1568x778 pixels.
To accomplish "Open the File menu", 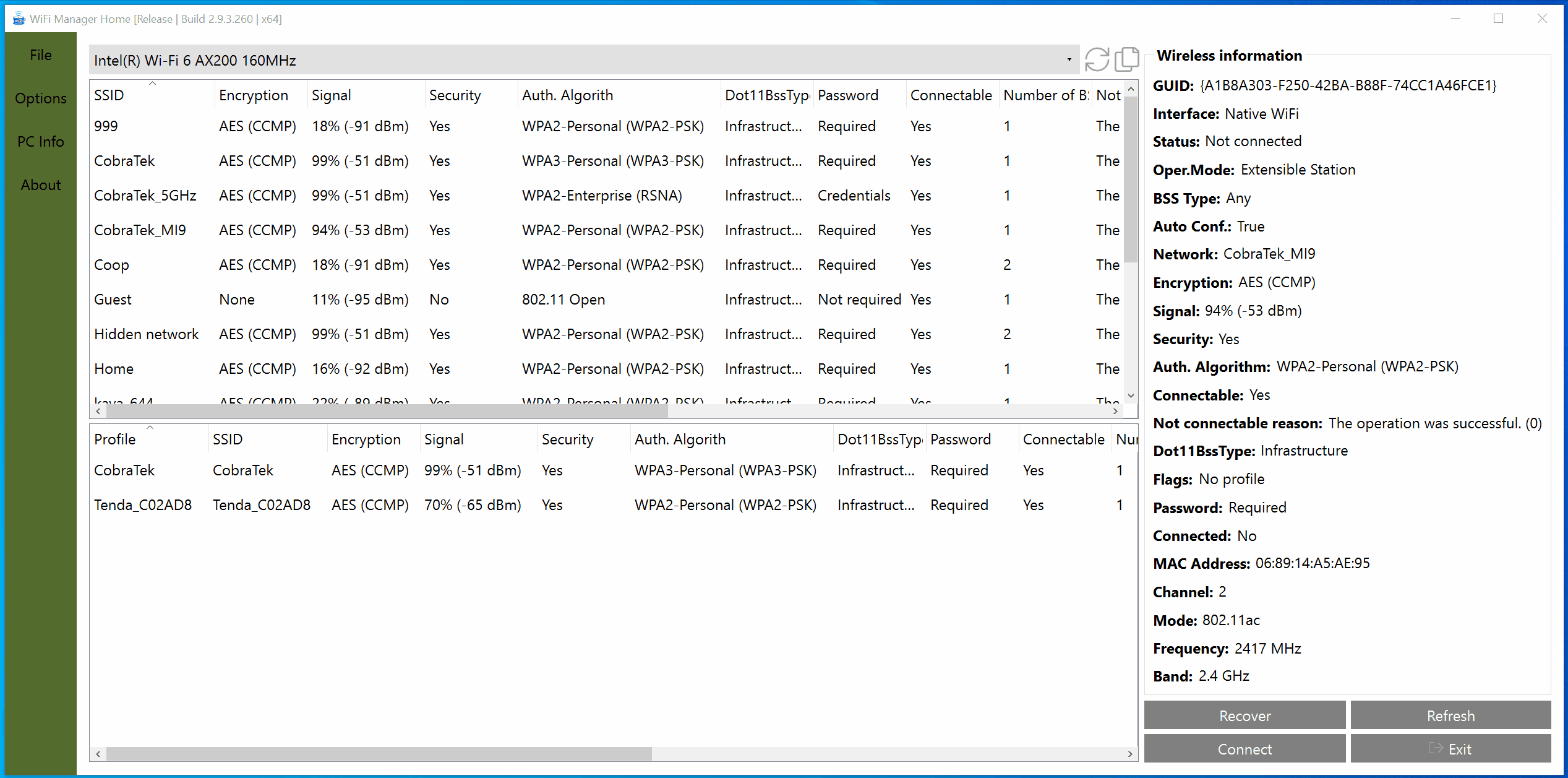I will pyautogui.click(x=41, y=55).
